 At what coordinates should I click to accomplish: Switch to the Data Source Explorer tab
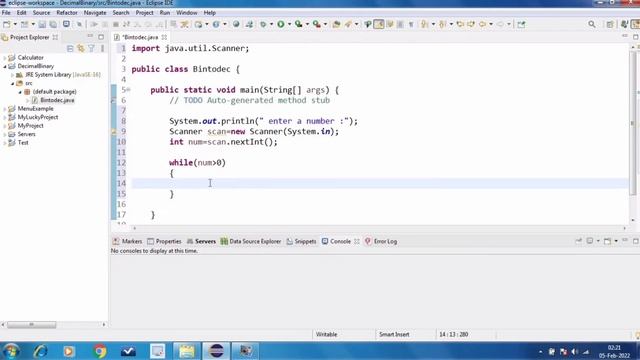point(251,241)
